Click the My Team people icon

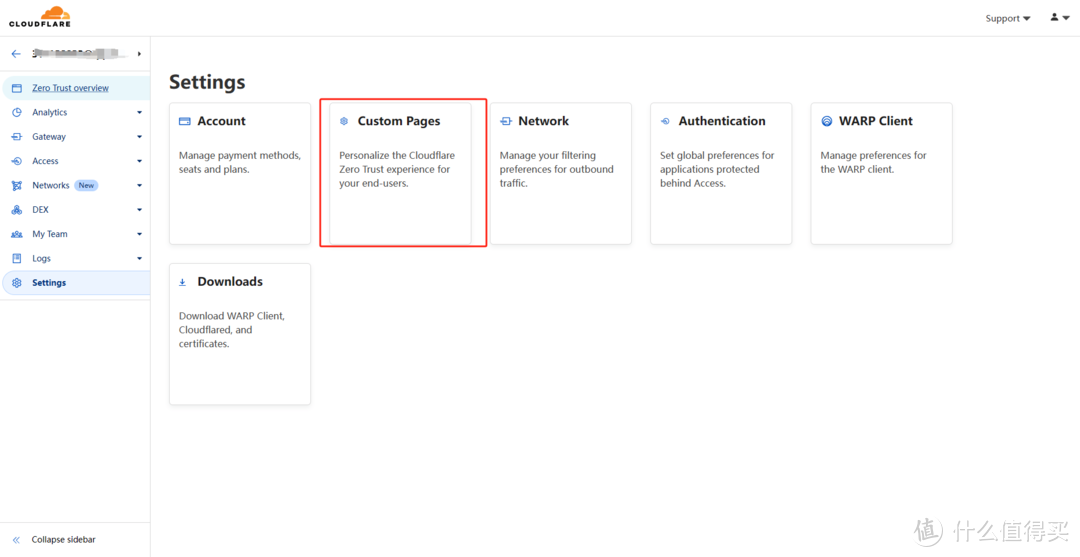click(17, 234)
